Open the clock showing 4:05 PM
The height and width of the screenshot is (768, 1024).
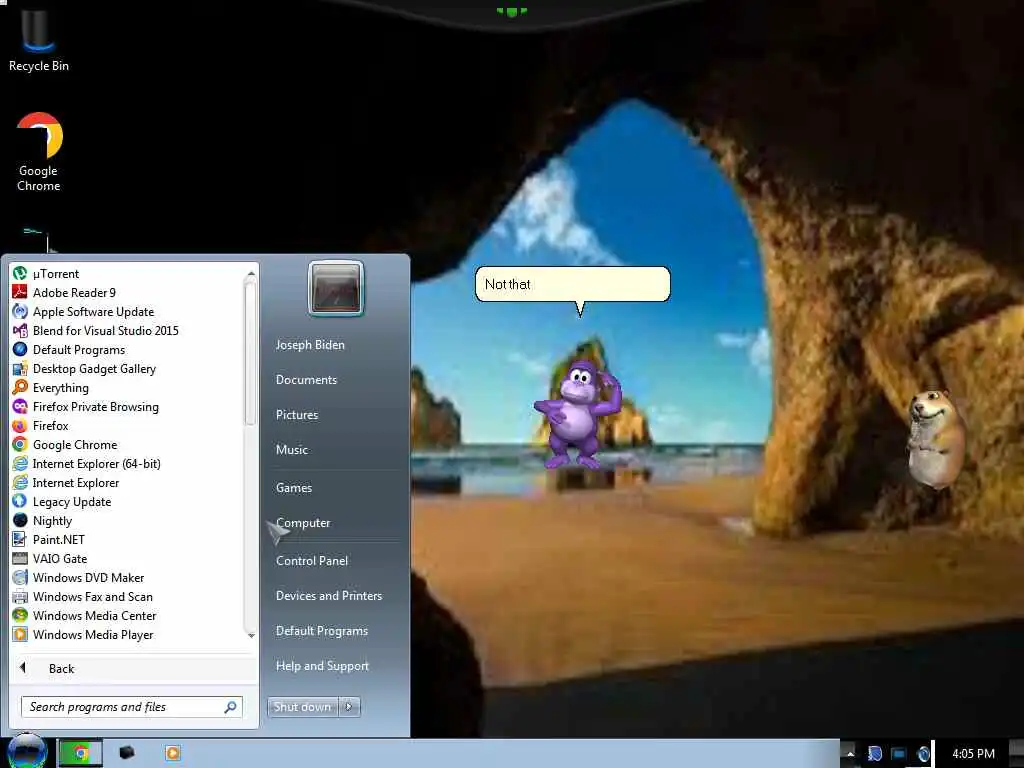(973, 754)
